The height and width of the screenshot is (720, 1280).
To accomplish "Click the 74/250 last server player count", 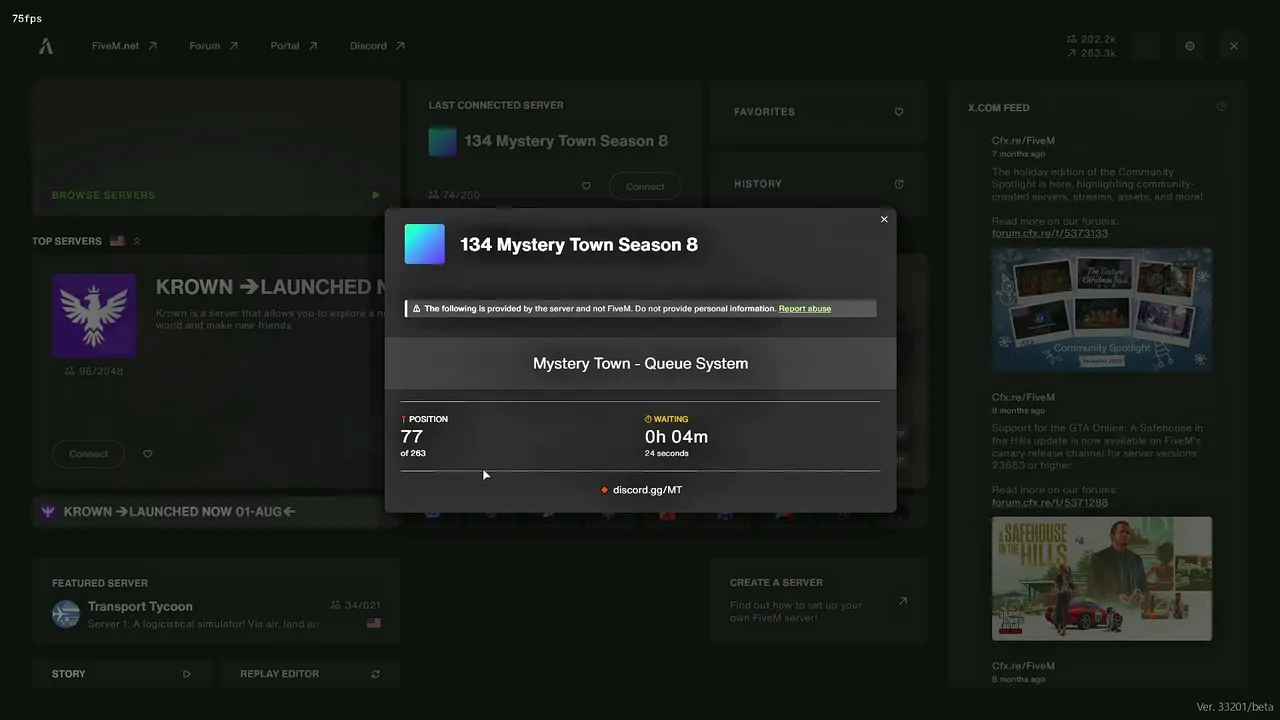I will [x=455, y=196].
